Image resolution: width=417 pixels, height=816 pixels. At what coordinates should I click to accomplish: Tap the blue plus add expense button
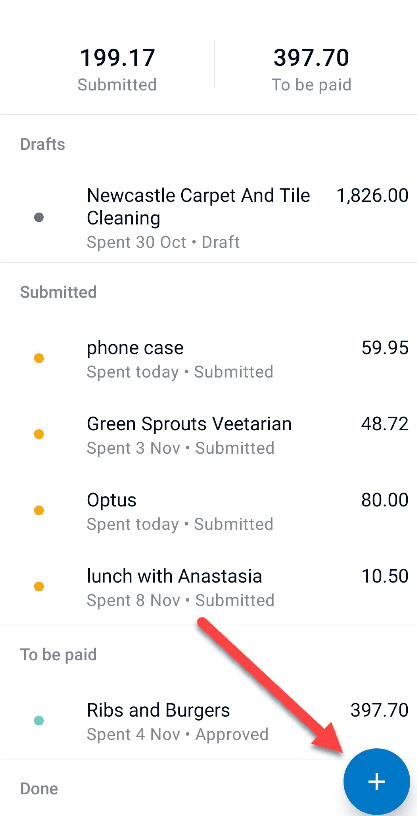point(376,782)
